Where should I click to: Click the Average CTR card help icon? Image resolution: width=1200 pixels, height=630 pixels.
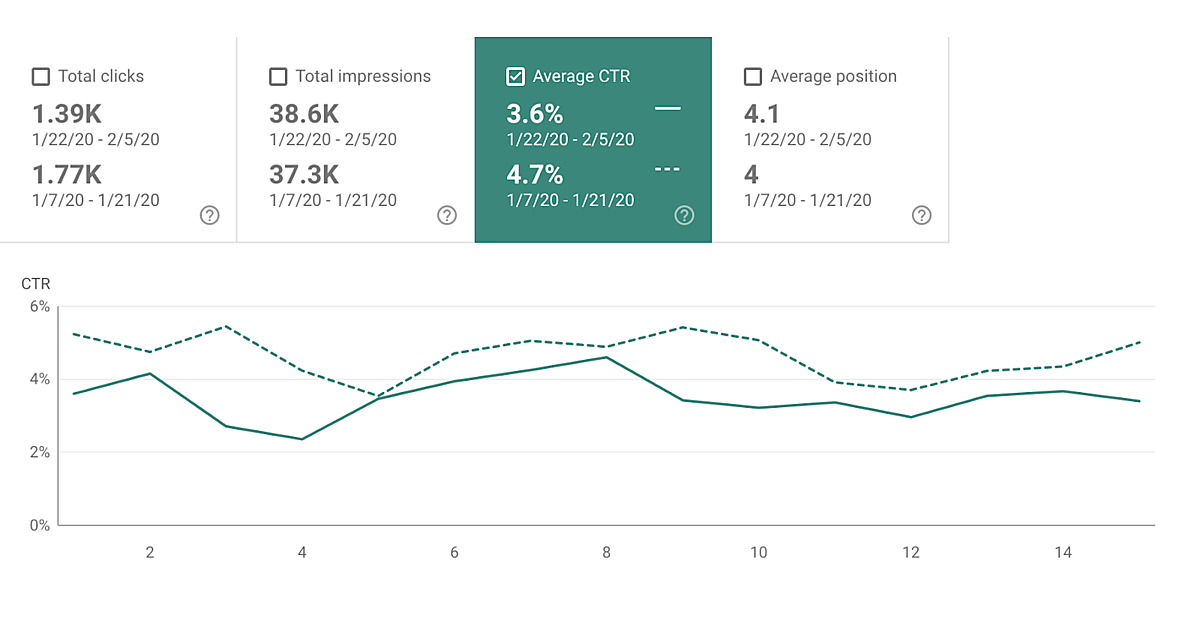click(684, 215)
